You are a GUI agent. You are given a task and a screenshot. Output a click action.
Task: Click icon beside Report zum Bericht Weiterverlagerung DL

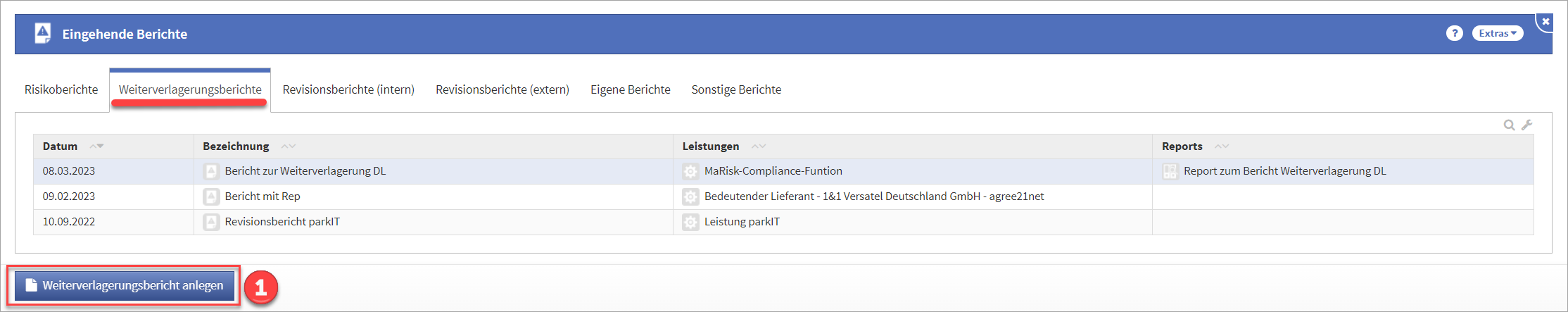[1170, 171]
